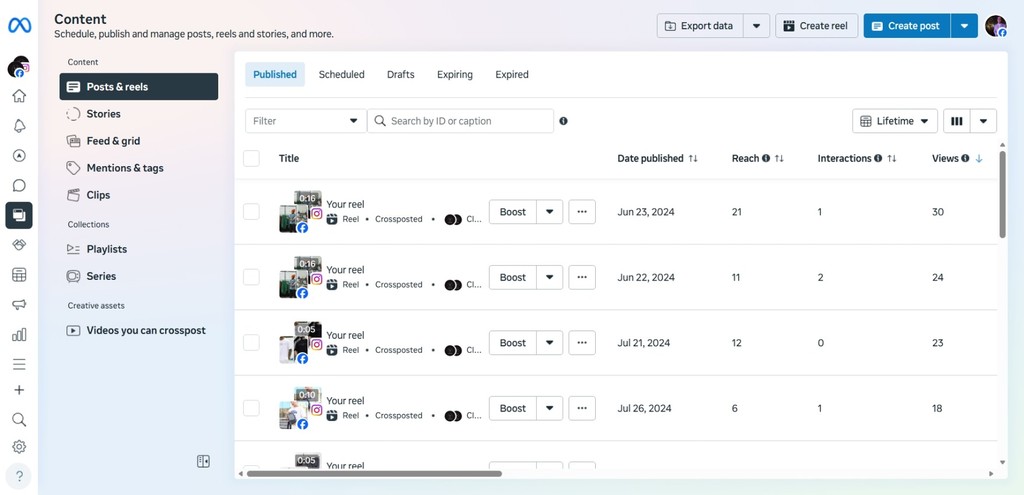This screenshot has height=495, width=1024.
Task: Switch to the Expiring tab
Action: [455, 74]
